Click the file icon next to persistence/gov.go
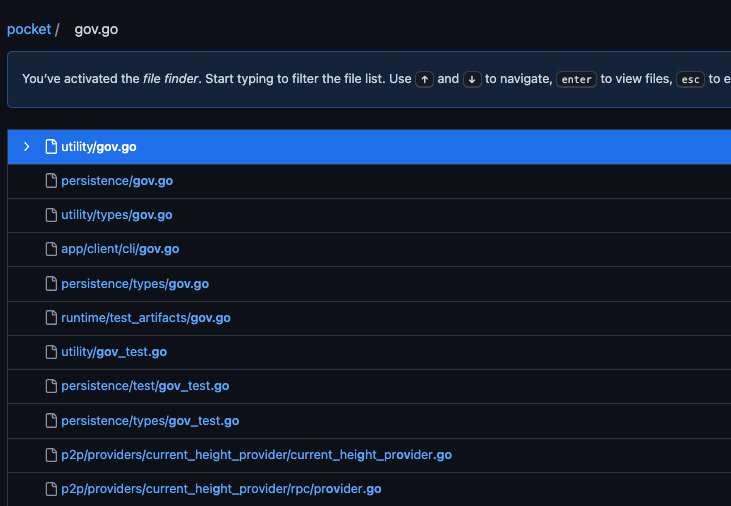Screen dimensions: 731x506 [x=51, y=180]
